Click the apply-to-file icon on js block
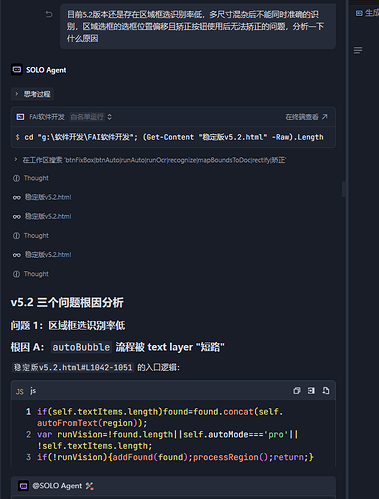This screenshot has width=379, height=499. [326, 391]
